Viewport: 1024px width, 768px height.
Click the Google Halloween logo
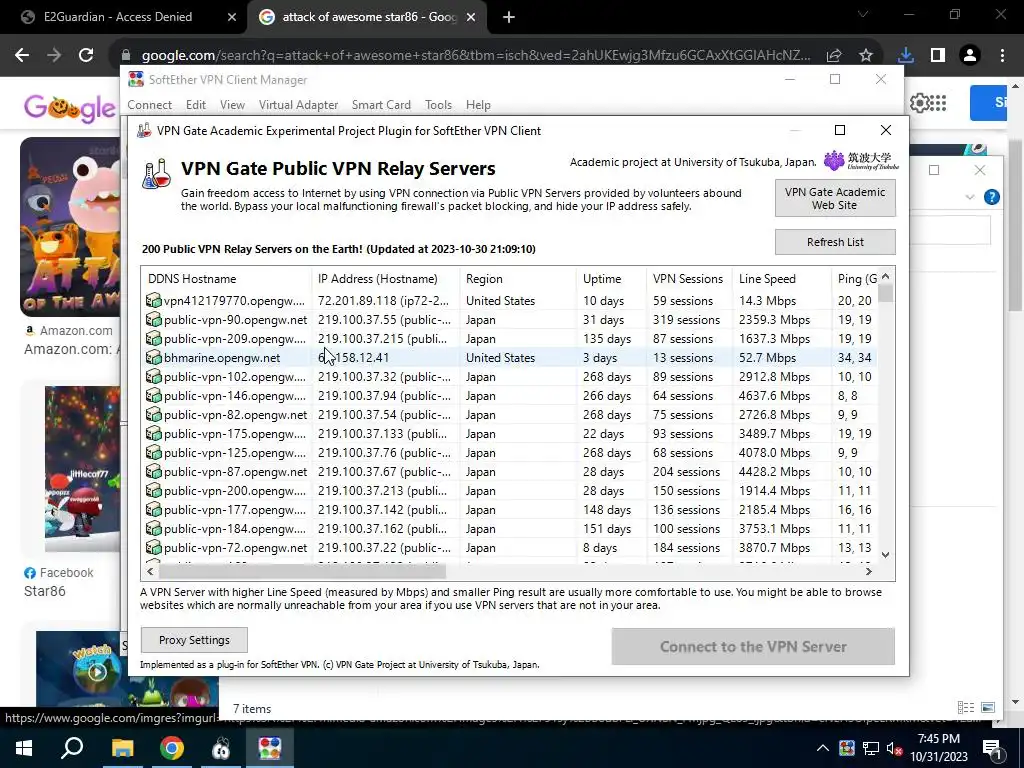[x=70, y=106]
